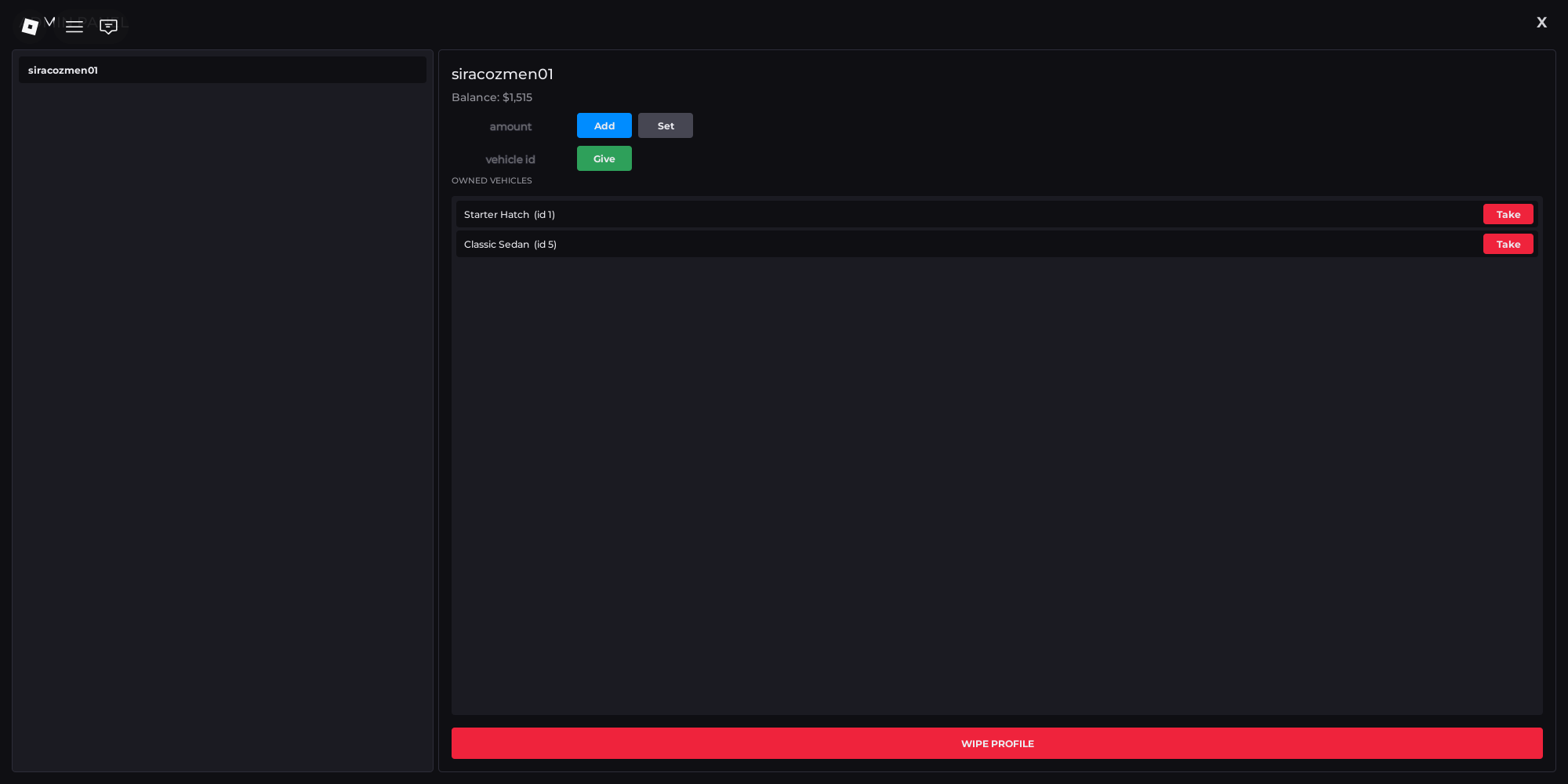Click the siracozmen01 profile heading
Viewport: 1568px width, 784px height.
tap(503, 74)
